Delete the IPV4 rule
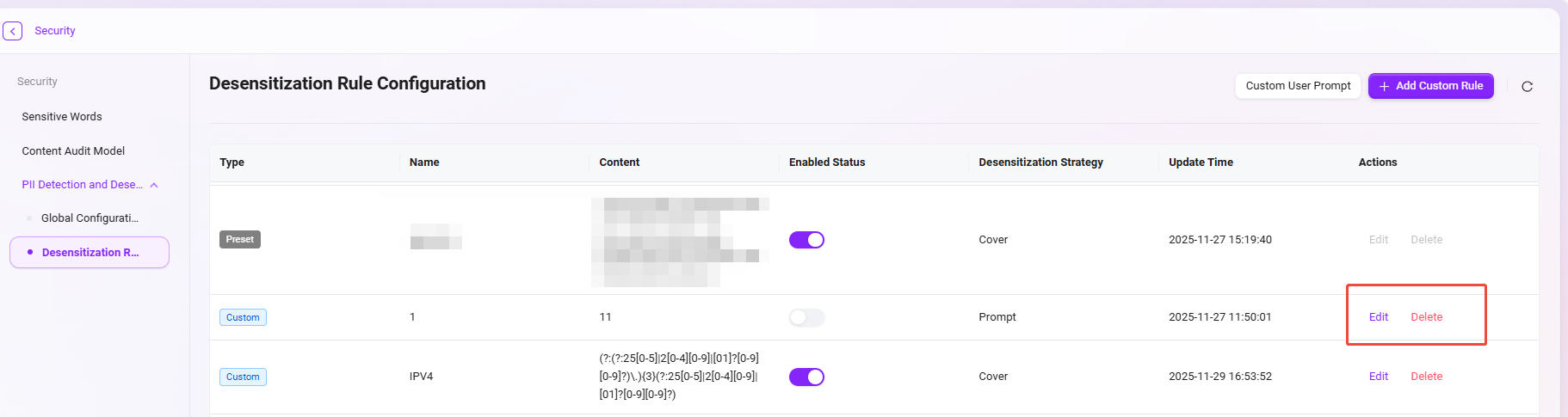The image size is (1568, 417). (x=1426, y=377)
